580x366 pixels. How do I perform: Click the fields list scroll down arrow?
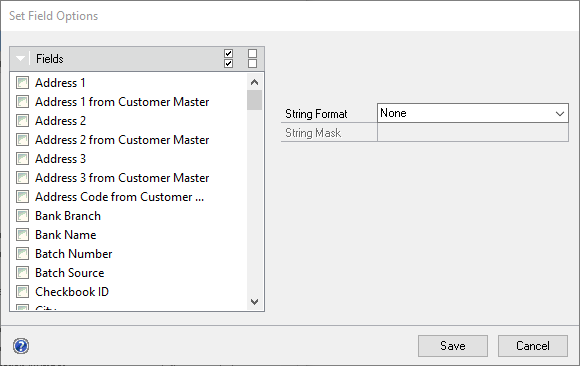(x=254, y=302)
